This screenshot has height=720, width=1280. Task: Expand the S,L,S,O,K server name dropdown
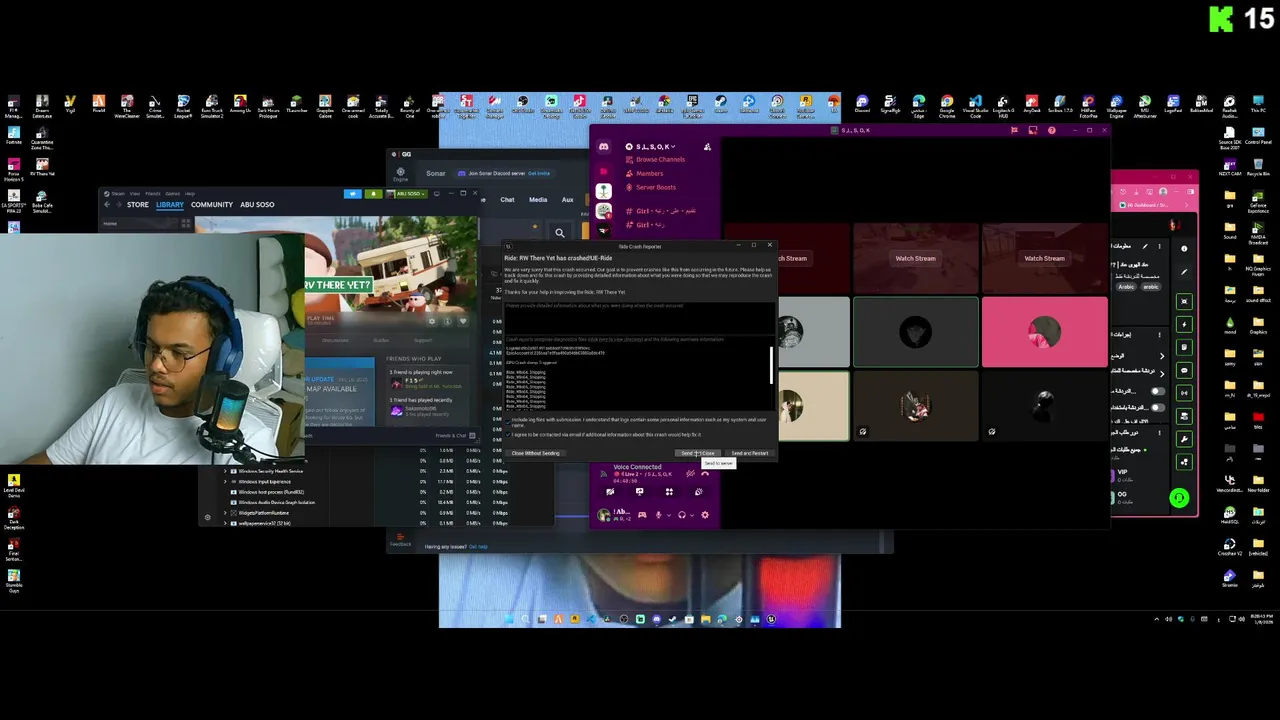(656, 147)
